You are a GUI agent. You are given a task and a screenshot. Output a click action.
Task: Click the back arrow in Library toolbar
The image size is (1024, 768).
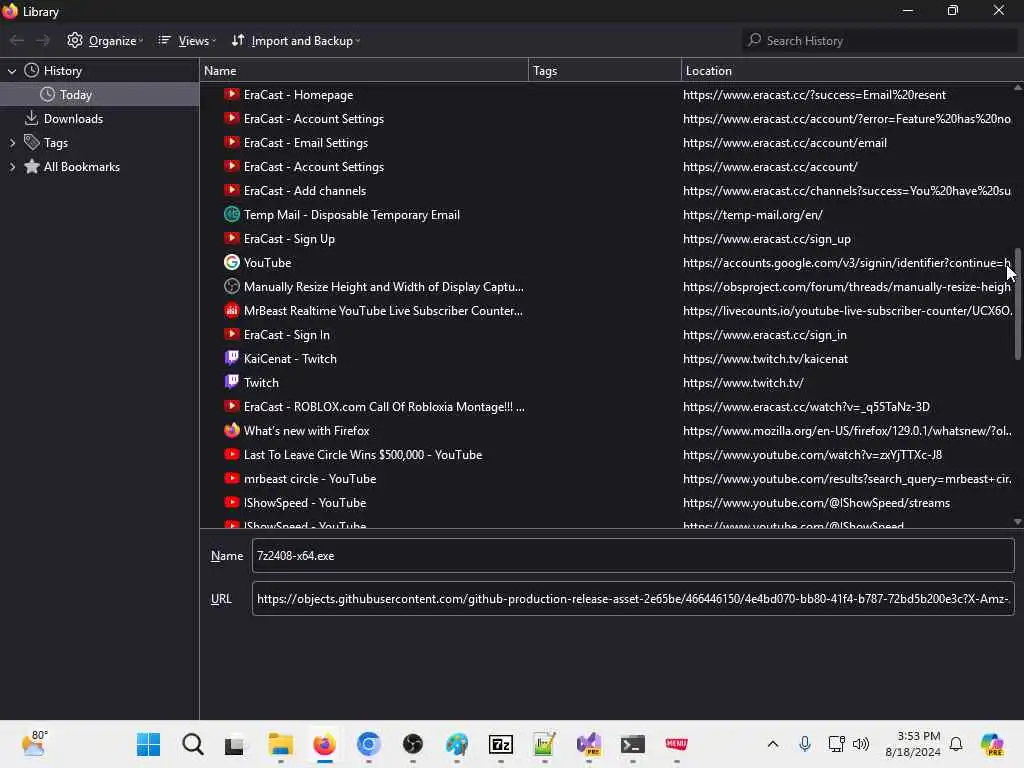17,40
